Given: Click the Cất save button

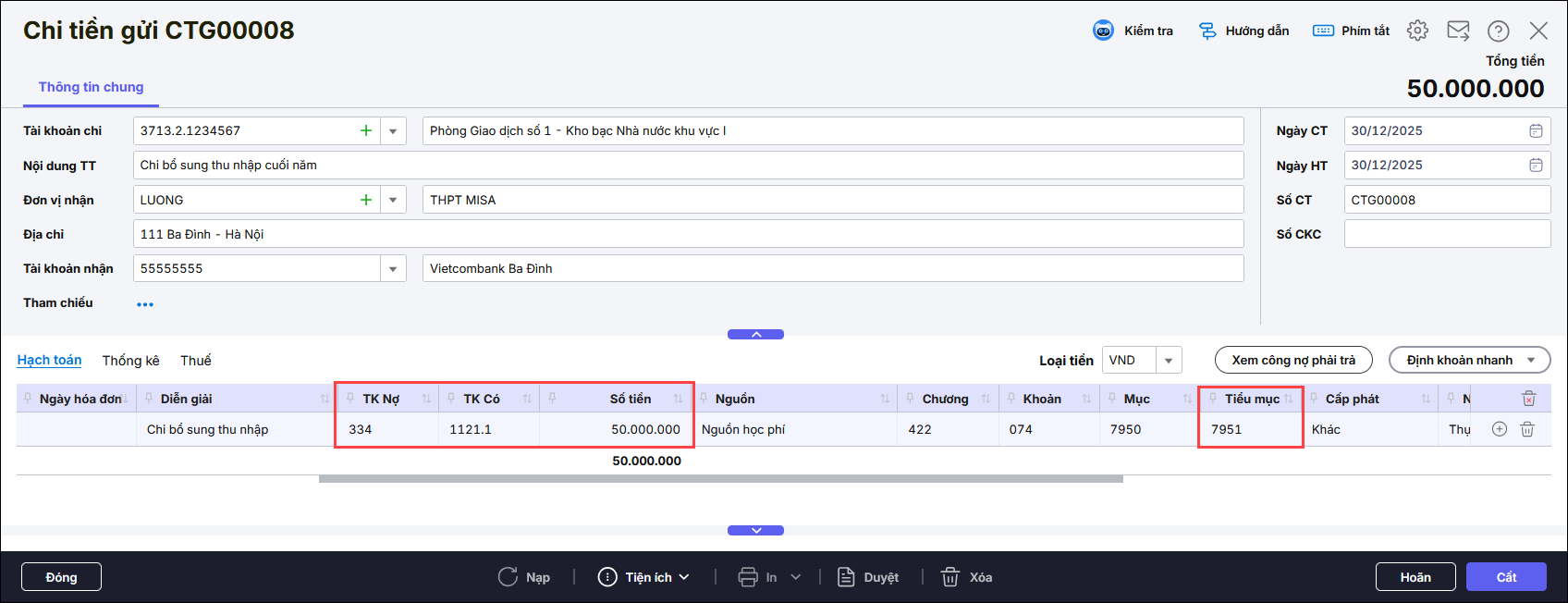Looking at the screenshot, I should 1505,577.
